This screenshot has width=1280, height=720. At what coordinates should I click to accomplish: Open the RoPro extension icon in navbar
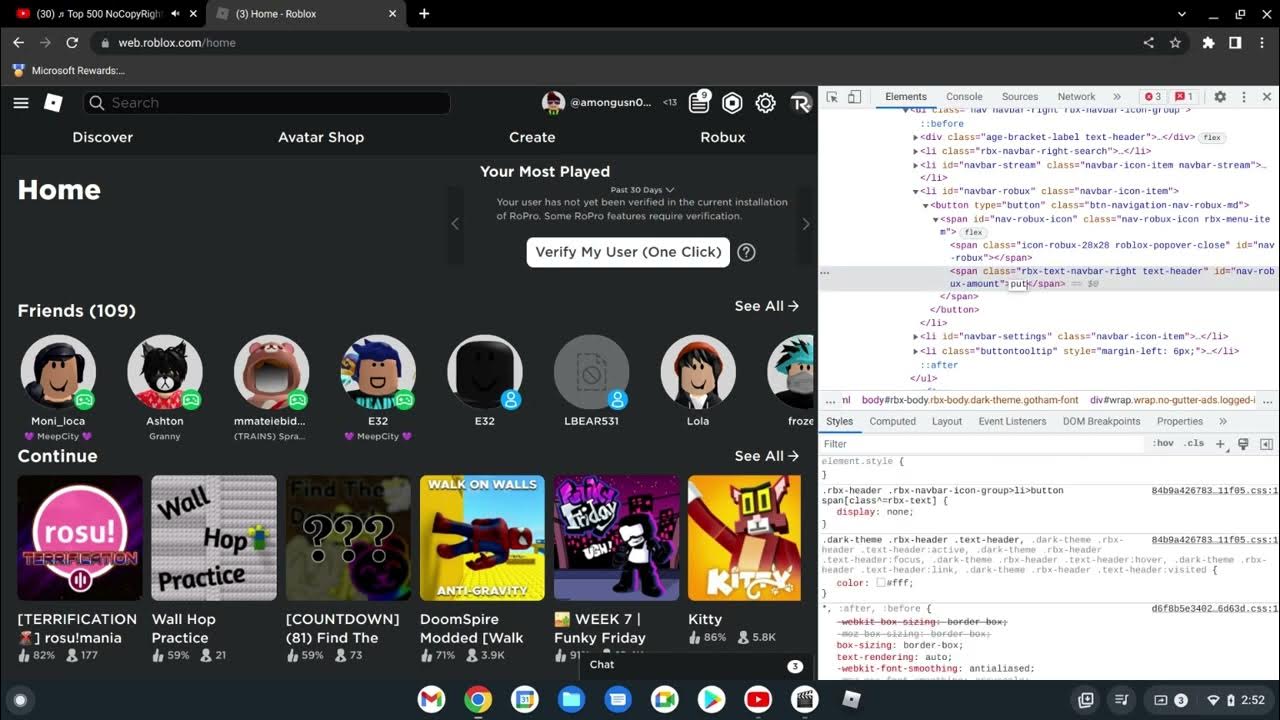click(x=800, y=103)
